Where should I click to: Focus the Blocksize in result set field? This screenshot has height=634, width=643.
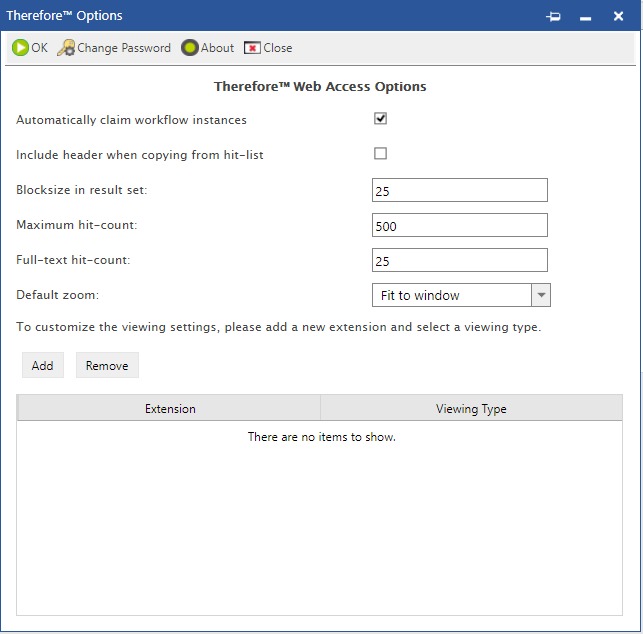coord(460,190)
